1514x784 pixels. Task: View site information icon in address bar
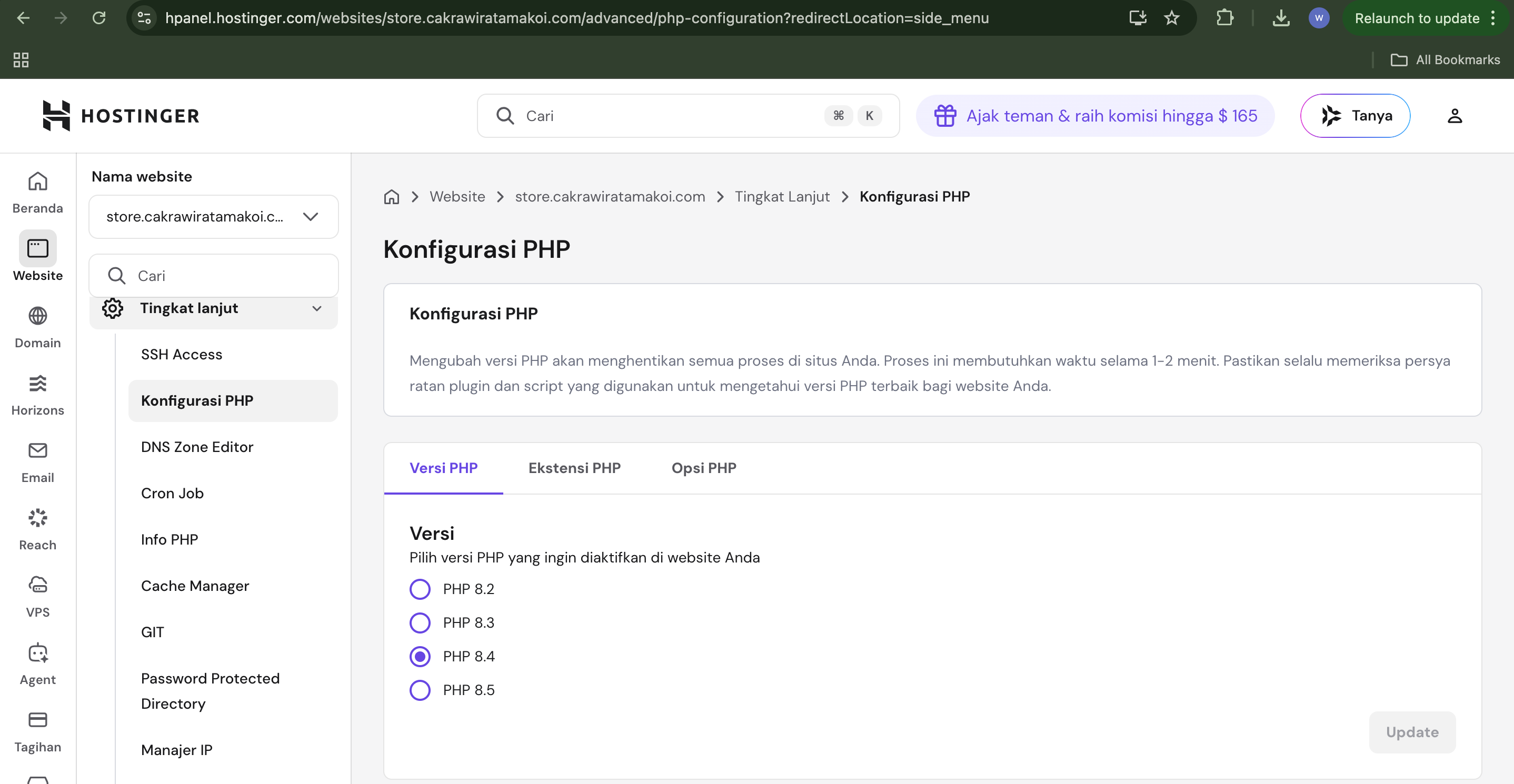pos(144,18)
